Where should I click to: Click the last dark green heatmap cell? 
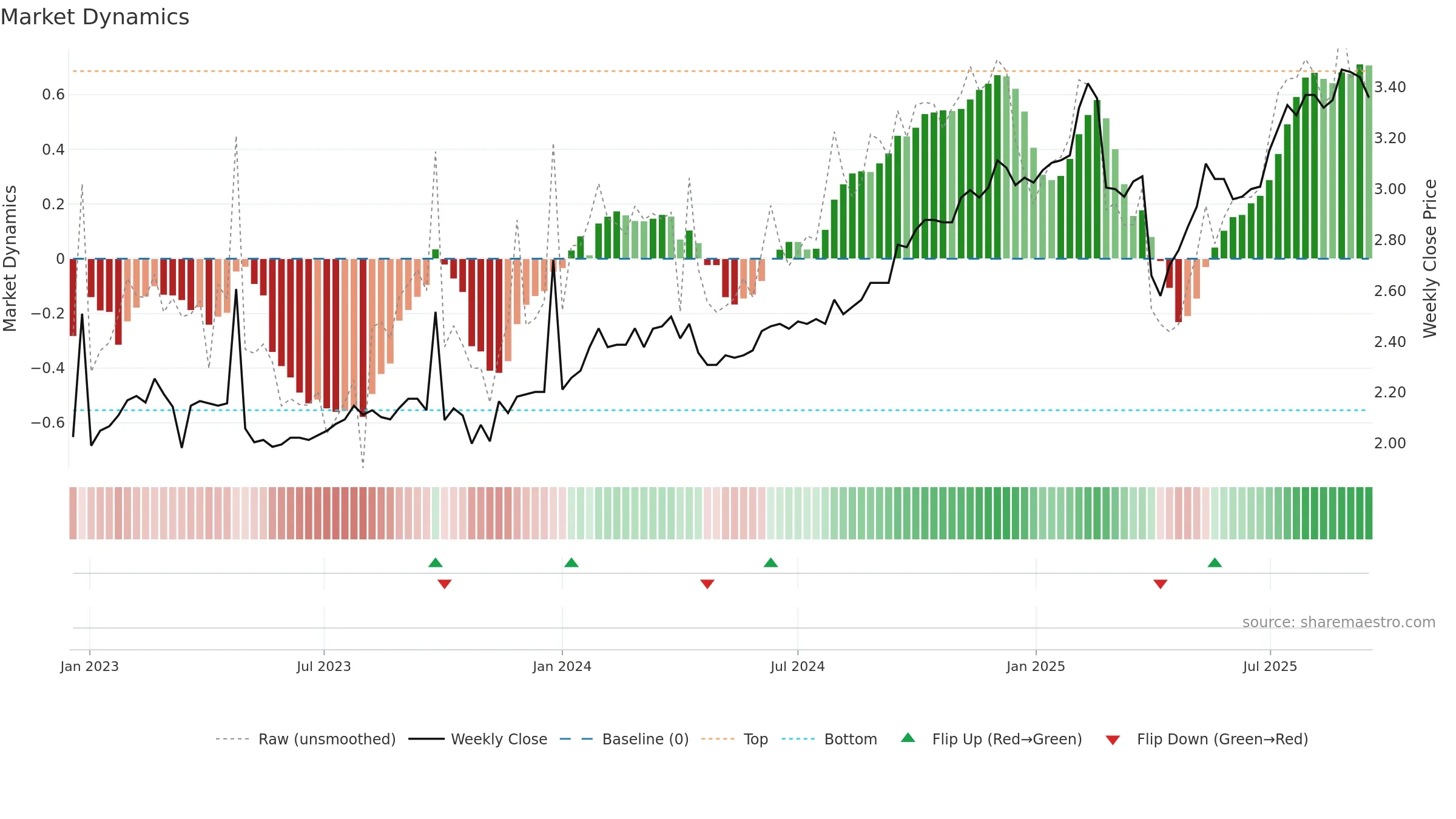click(1369, 513)
